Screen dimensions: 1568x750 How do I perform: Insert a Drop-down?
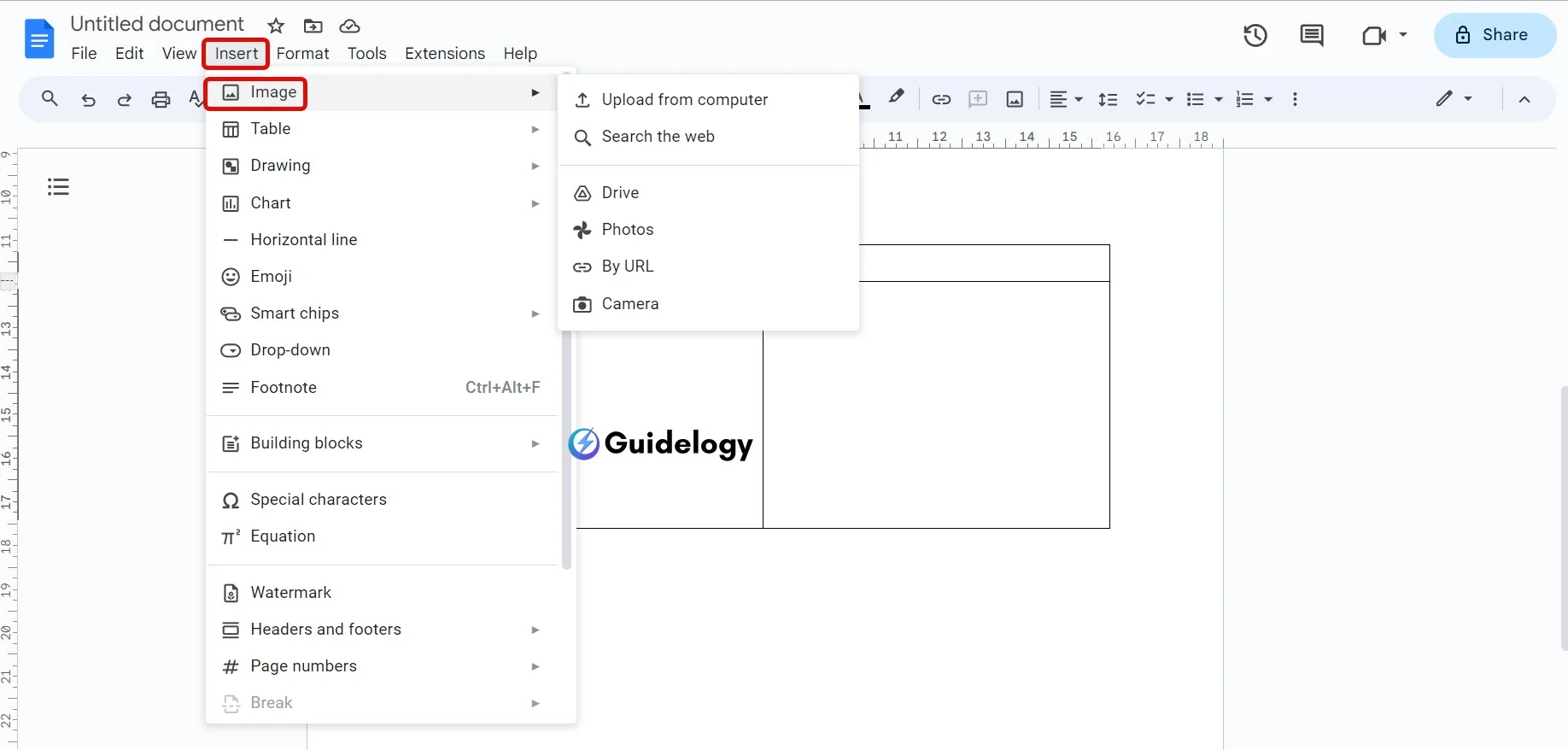tap(382, 350)
